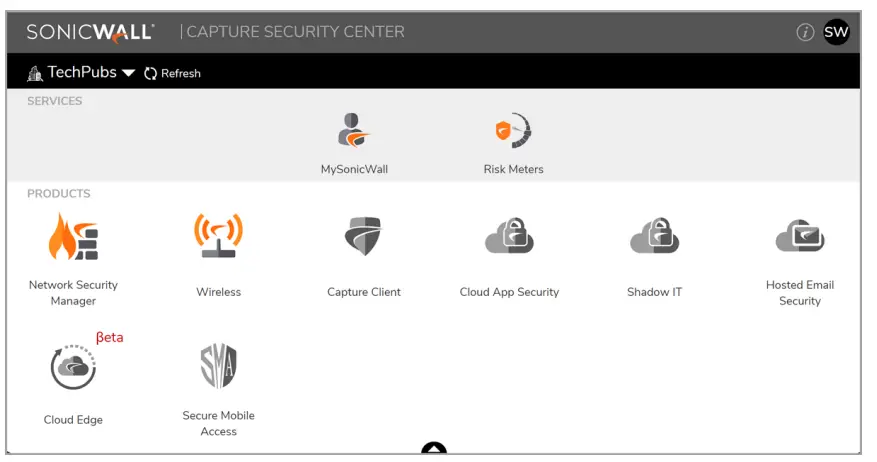
Task: Click the Hosted Email Security label
Action: tap(799, 293)
